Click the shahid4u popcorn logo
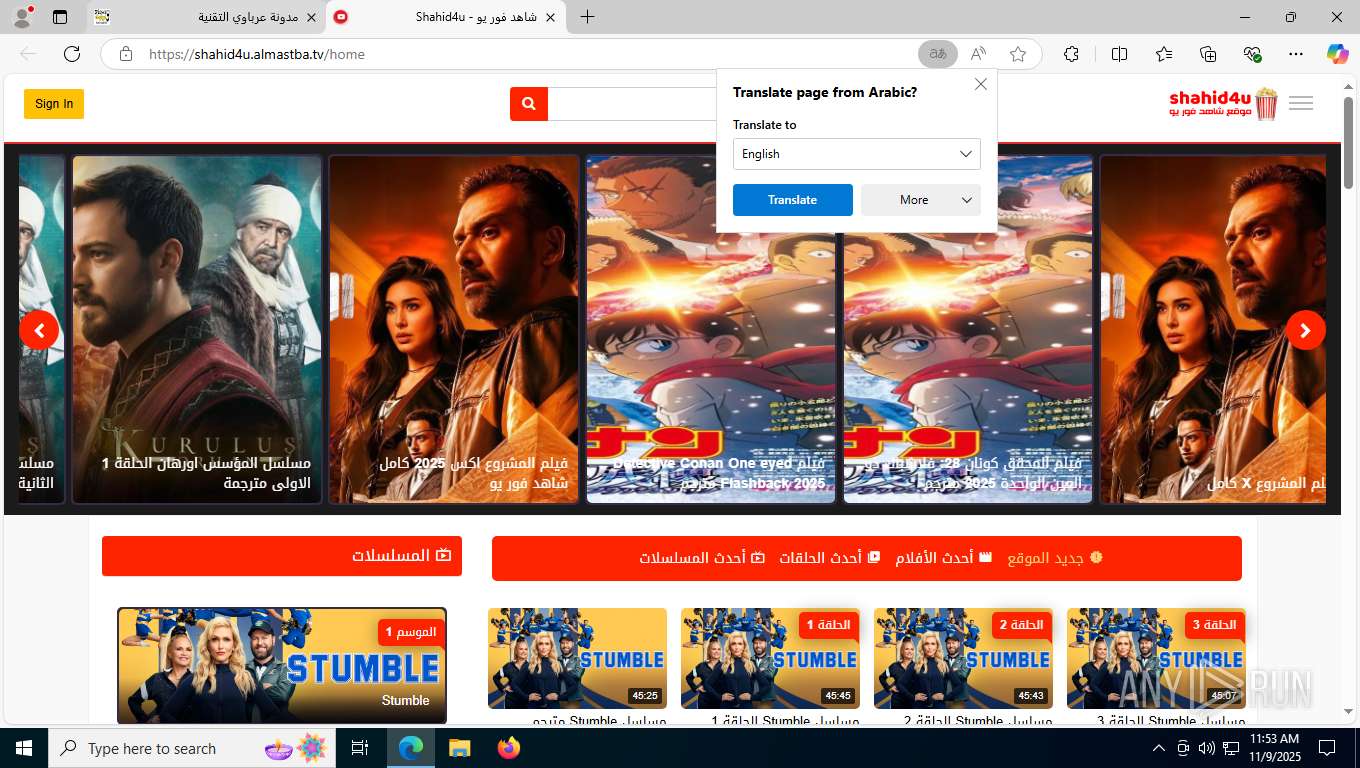This screenshot has width=1360, height=768. point(1224,103)
